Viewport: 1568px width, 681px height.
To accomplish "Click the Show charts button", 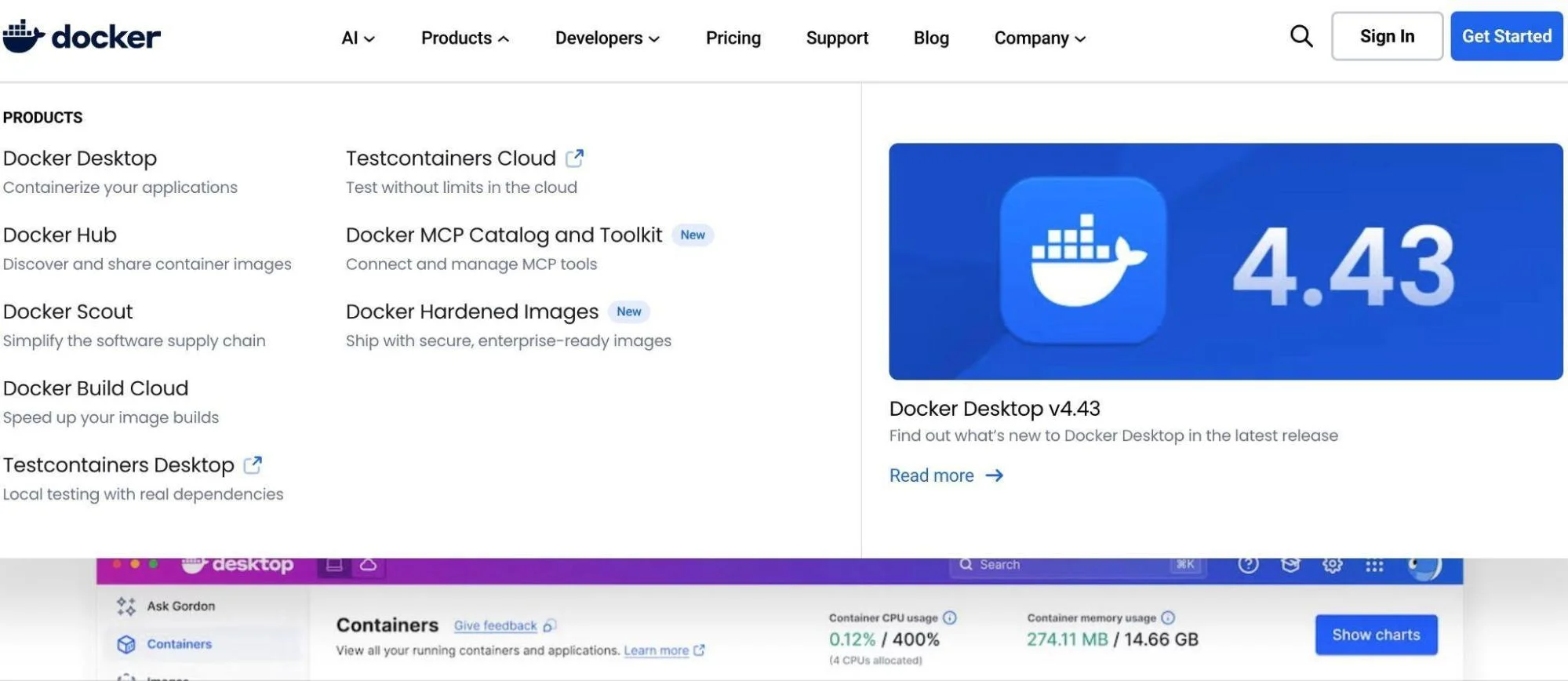I will pyautogui.click(x=1377, y=635).
